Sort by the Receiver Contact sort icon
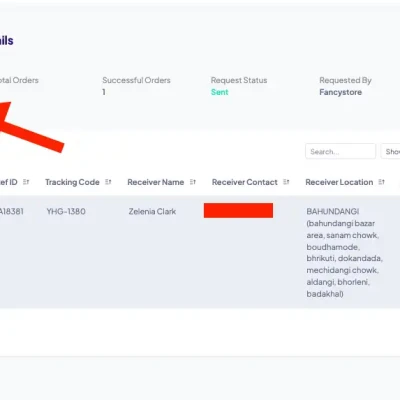 click(x=286, y=182)
